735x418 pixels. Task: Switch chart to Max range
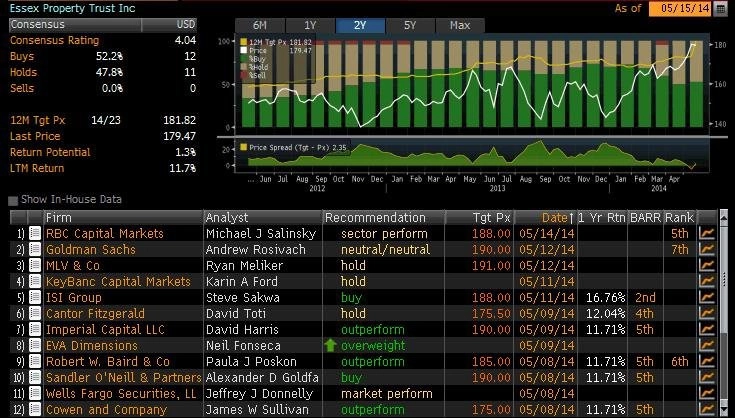[x=460, y=25]
